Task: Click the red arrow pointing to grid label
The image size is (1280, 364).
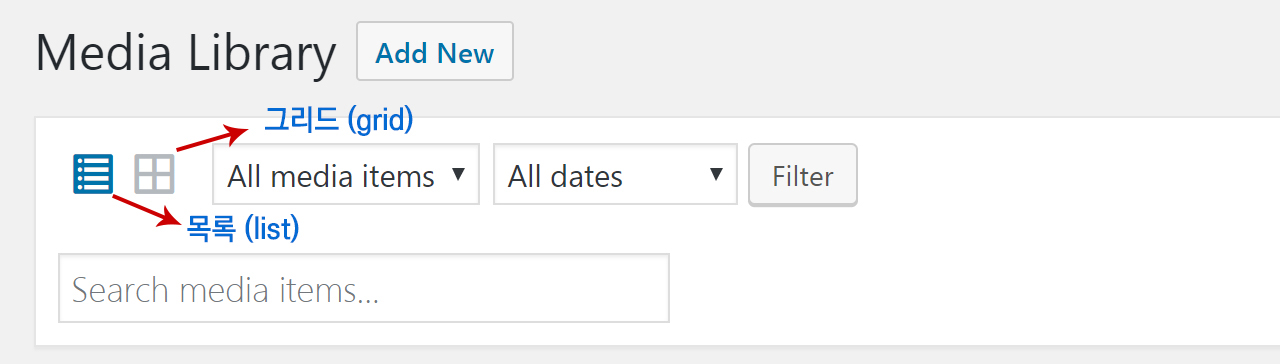Action: (212, 139)
